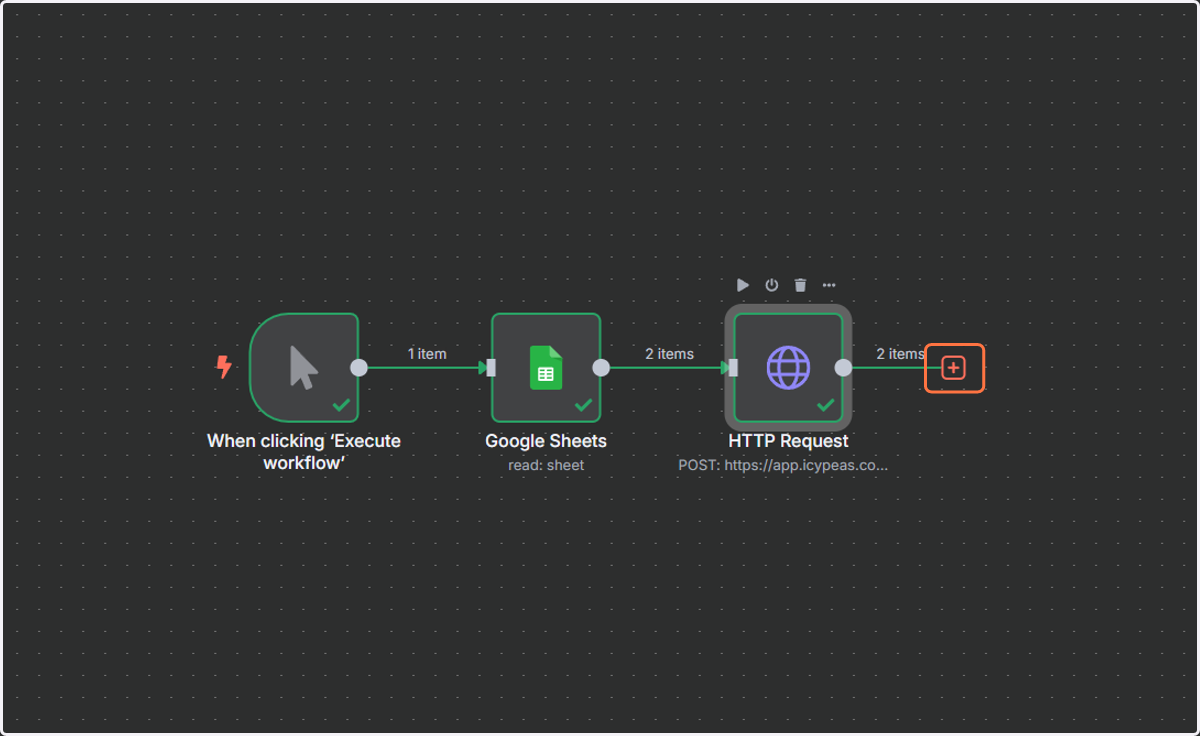1200x736 pixels.
Task: Click the output connector of HTTP Request node
Action: coord(844,368)
